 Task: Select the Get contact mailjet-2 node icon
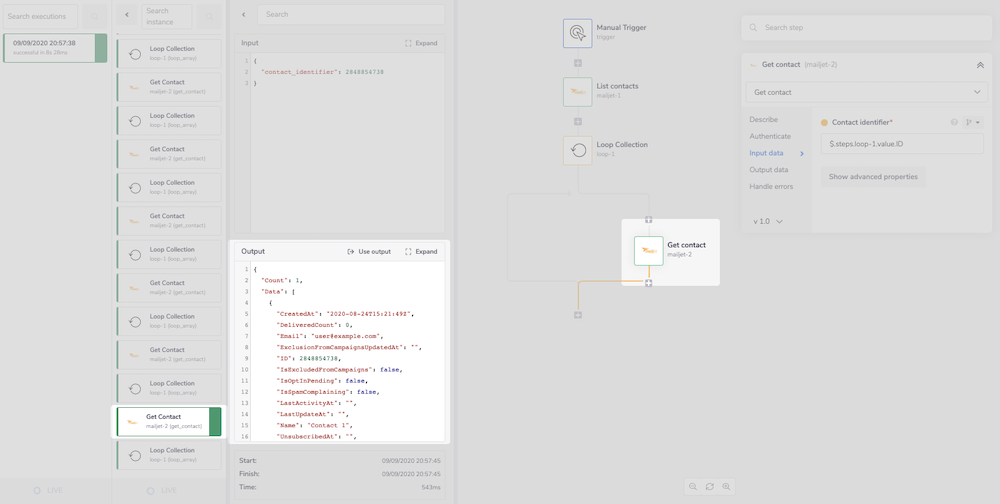[x=648, y=251]
